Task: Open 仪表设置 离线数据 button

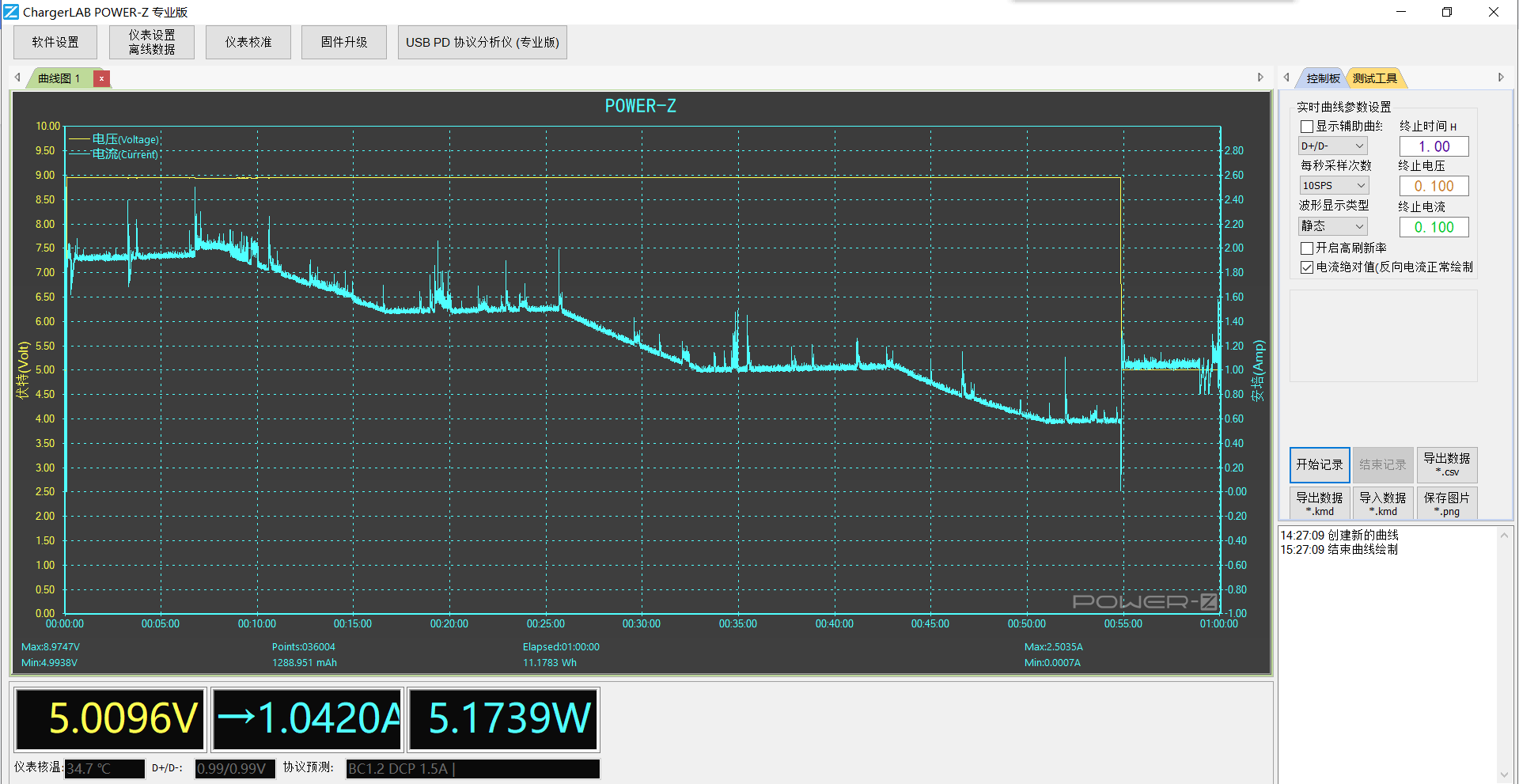Action: (x=152, y=42)
